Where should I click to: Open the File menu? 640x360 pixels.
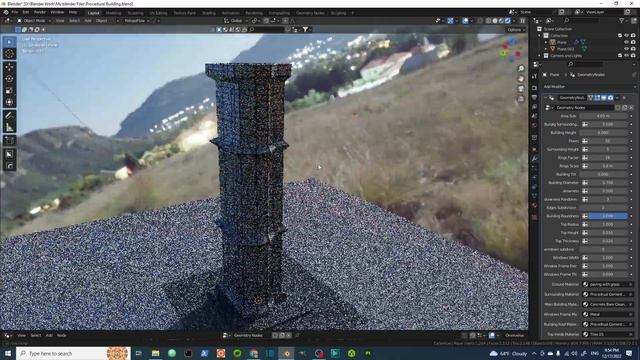pos(15,12)
